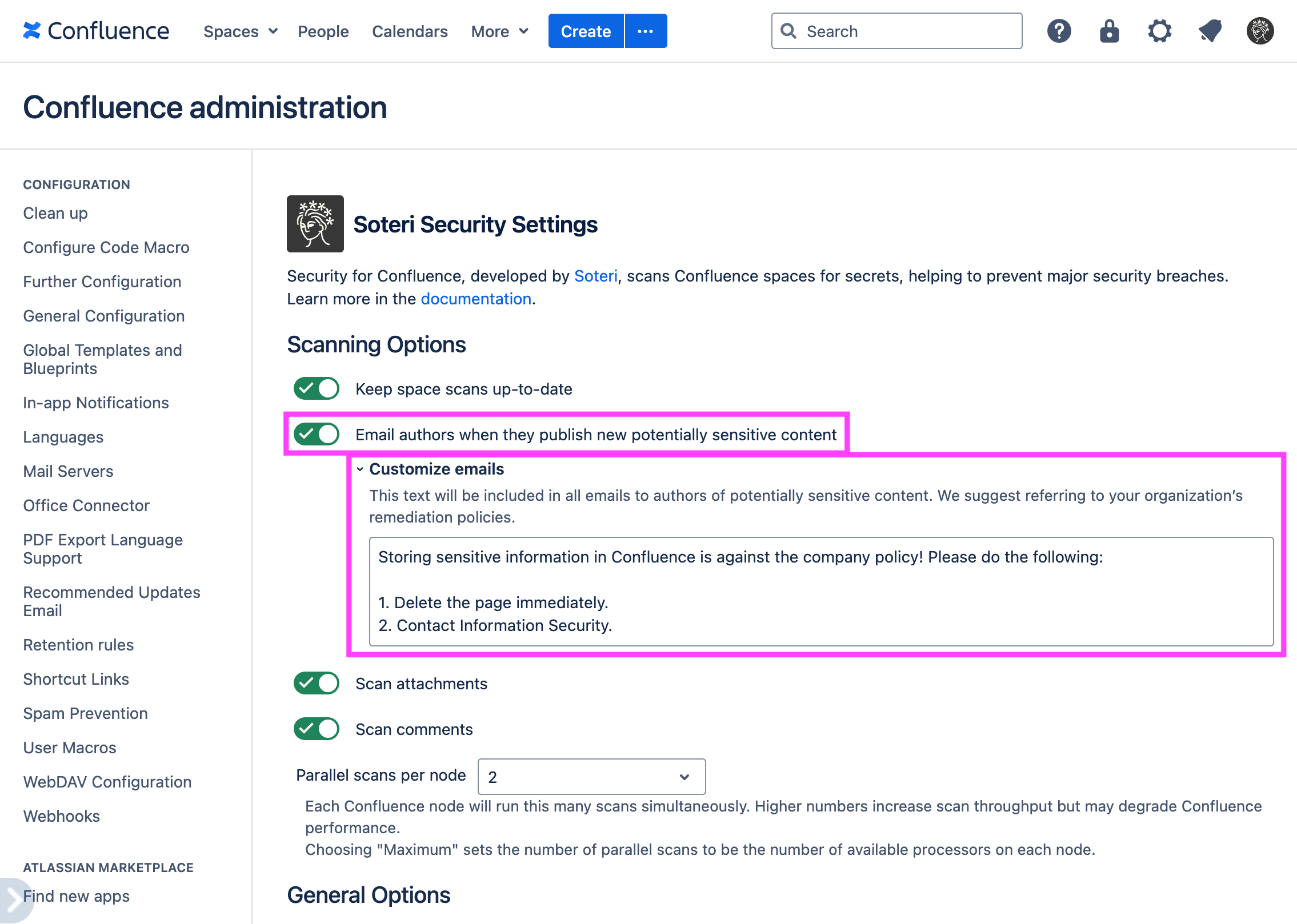1297x924 pixels.
Task: Open your profile avatar menu
Action: point(1260,31)
